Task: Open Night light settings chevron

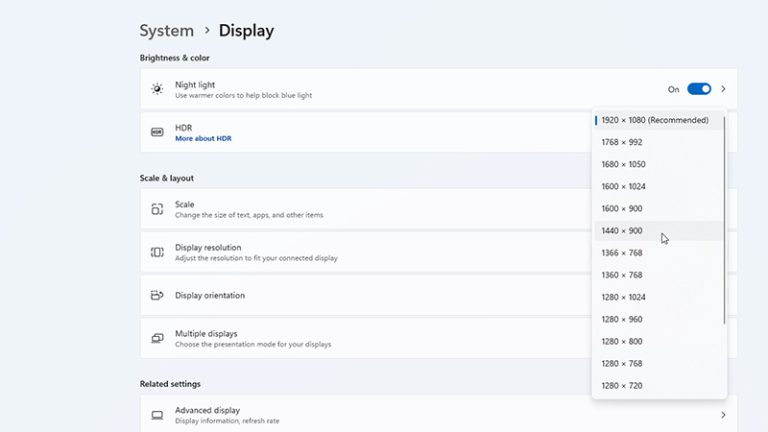Action: (x=723, y=89)
